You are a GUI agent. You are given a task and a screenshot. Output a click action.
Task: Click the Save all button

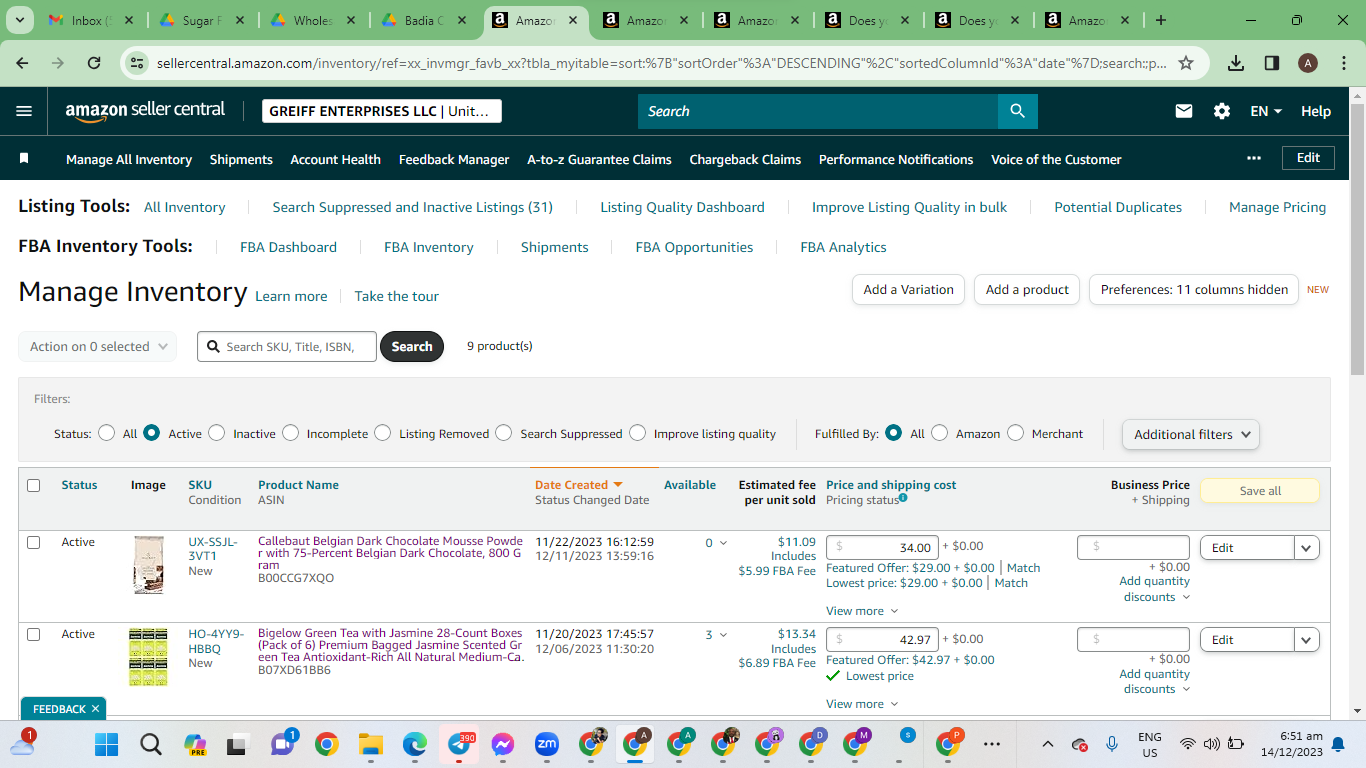tap(1260, 491)
